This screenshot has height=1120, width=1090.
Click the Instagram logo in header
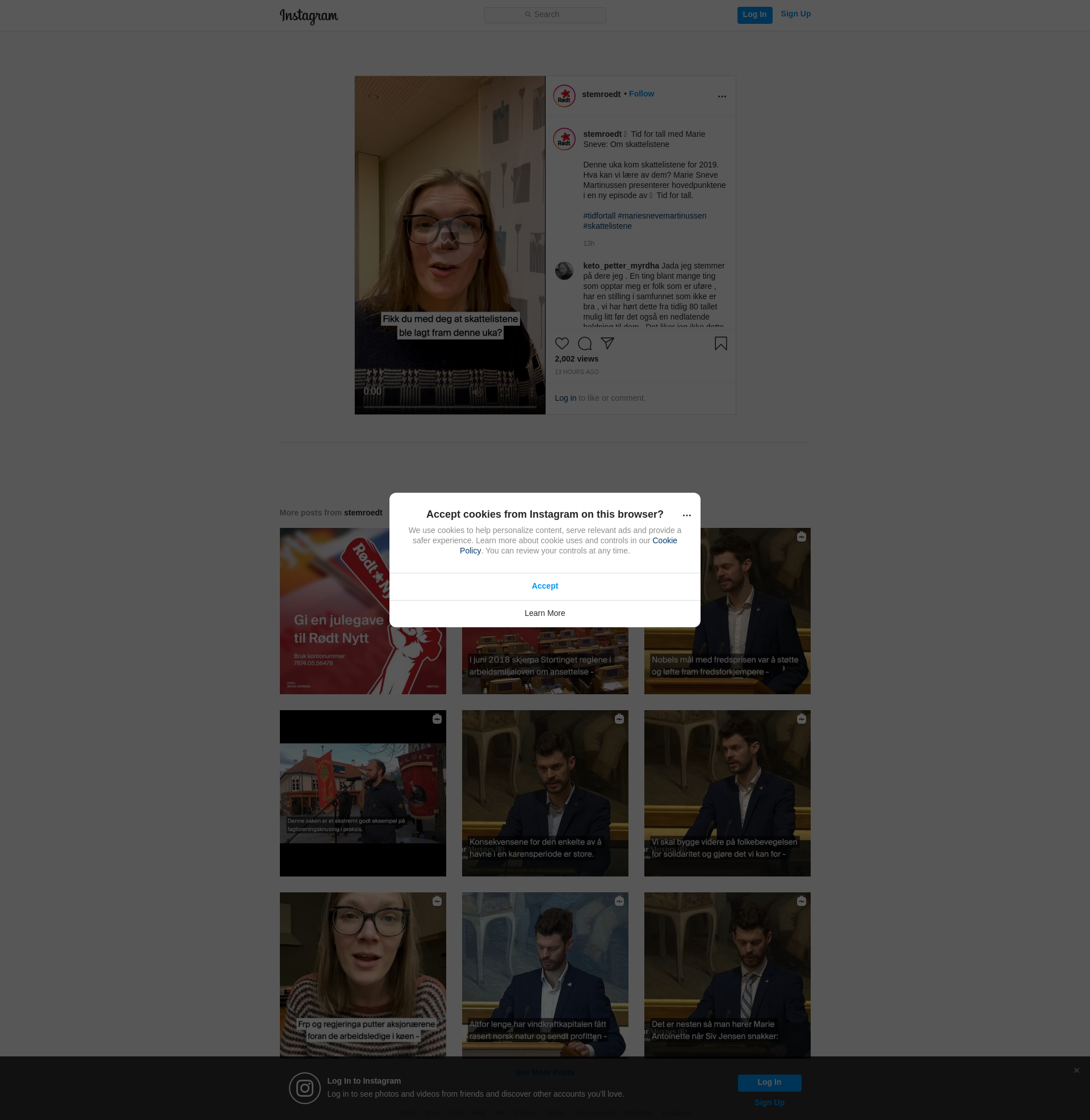tap(309, 15)
